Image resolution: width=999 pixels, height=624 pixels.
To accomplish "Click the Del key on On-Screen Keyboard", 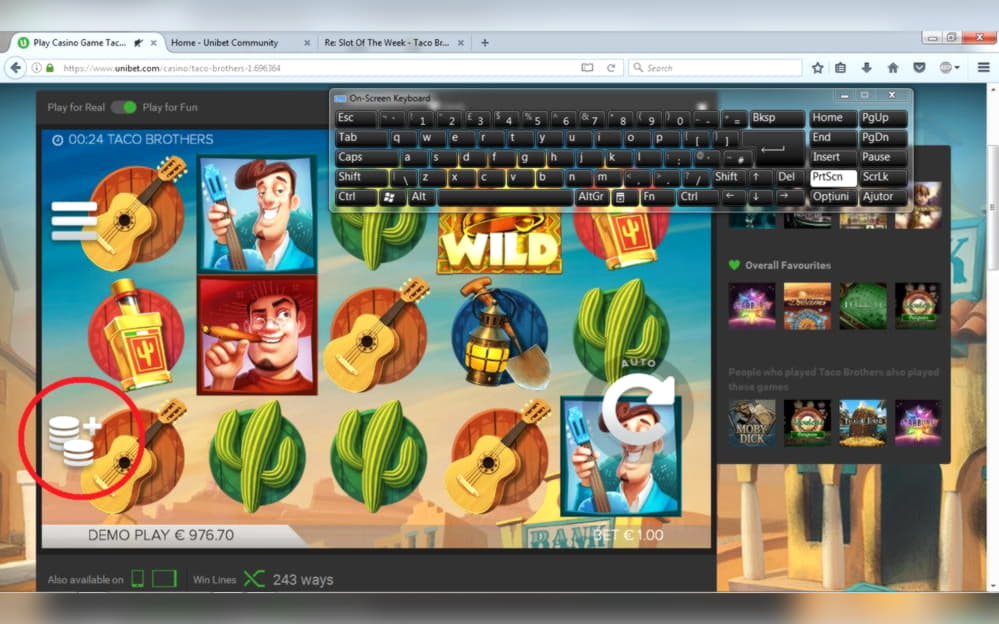I will pos(790,177).
